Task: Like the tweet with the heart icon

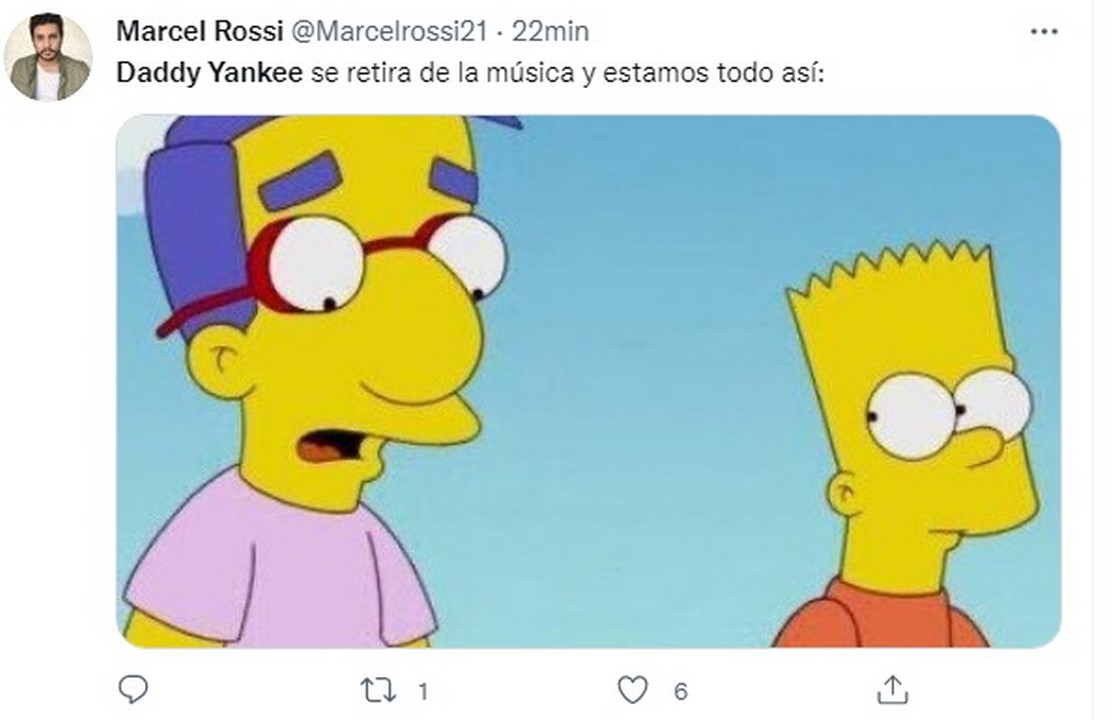Action: tap(633, 690)
